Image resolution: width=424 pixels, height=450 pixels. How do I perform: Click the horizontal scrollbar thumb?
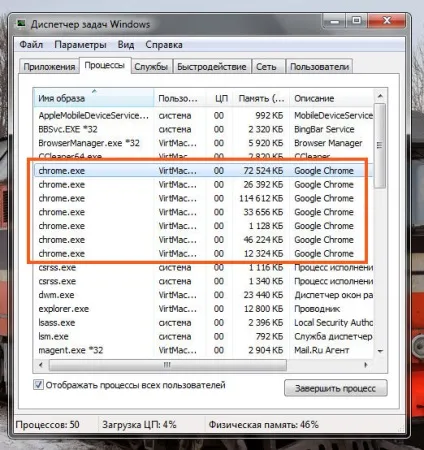click(x=167, y=365)
